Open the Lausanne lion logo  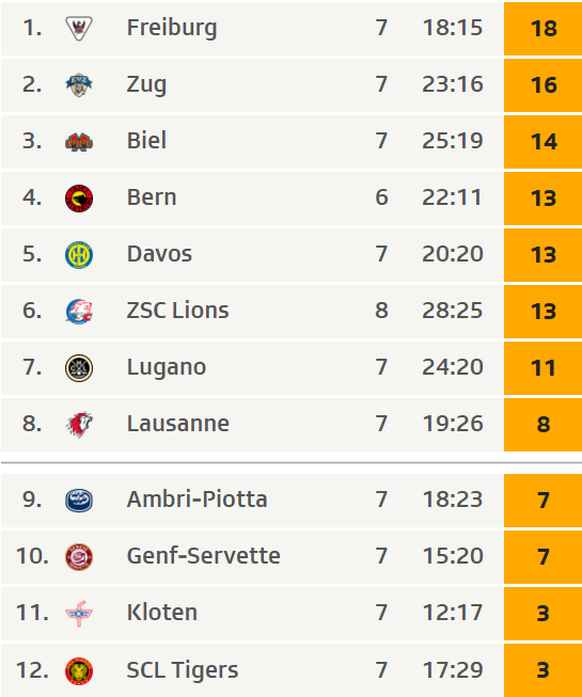click(x=79, y=425)
